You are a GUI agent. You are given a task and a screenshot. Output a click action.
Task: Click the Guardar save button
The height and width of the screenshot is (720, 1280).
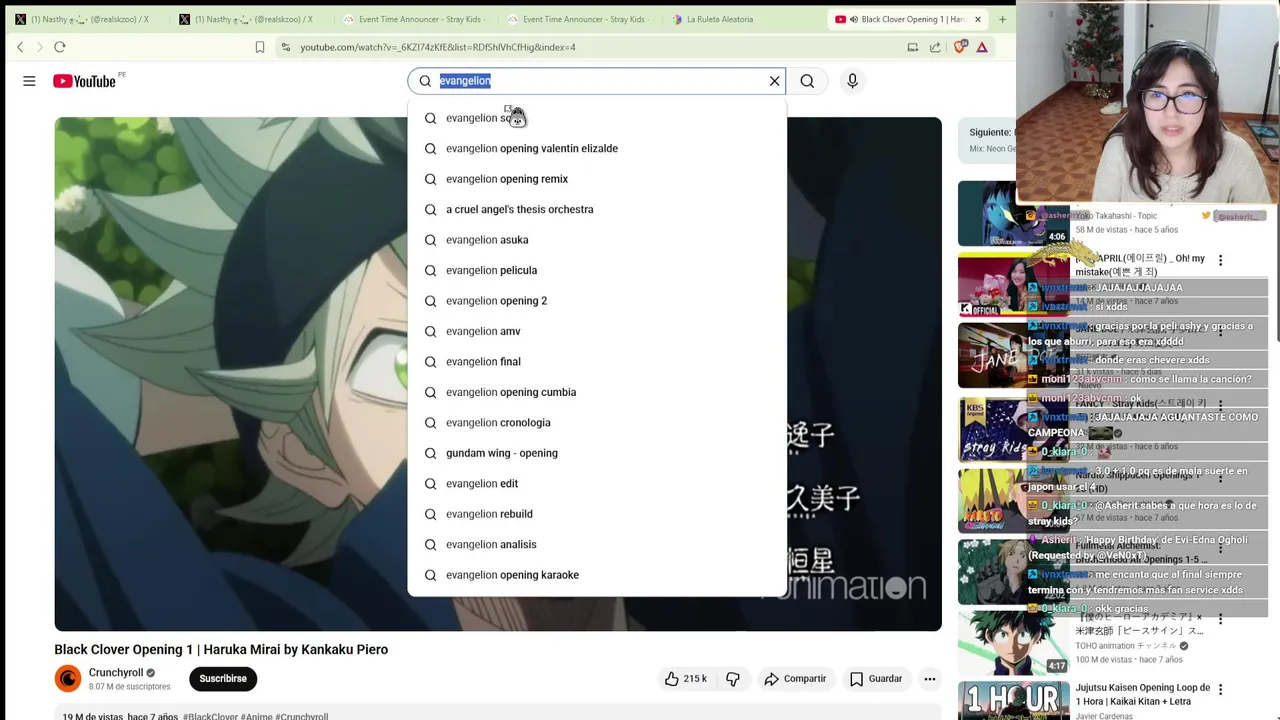pos(876,679)
